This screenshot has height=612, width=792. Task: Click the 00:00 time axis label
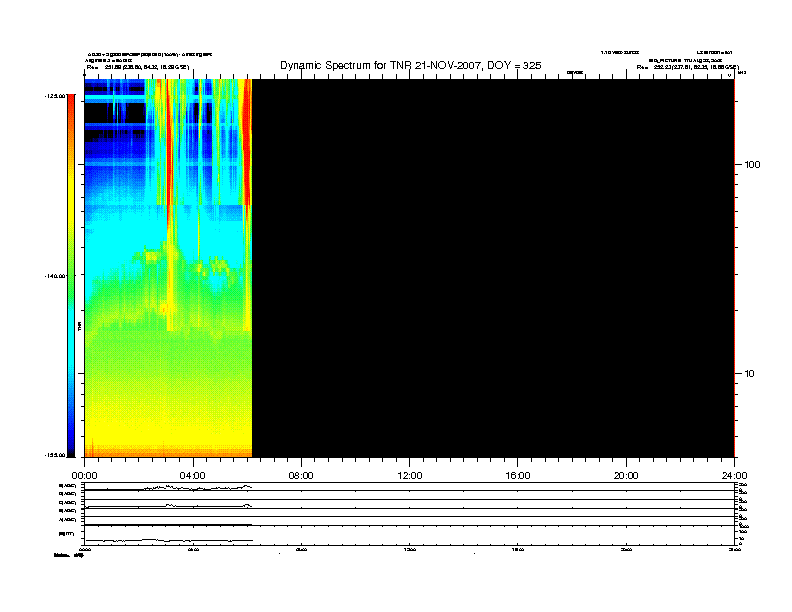click(84, 476)
